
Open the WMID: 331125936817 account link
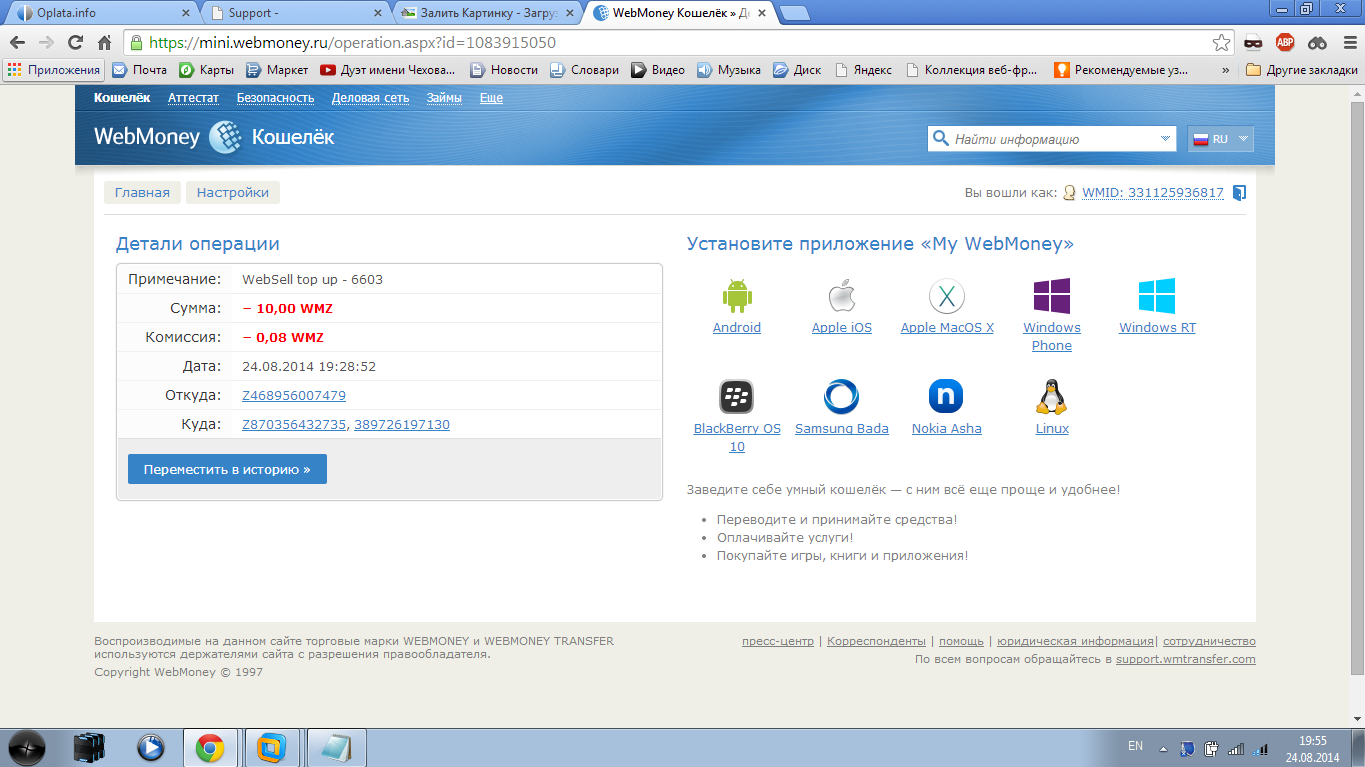[x=1153, y=193]
